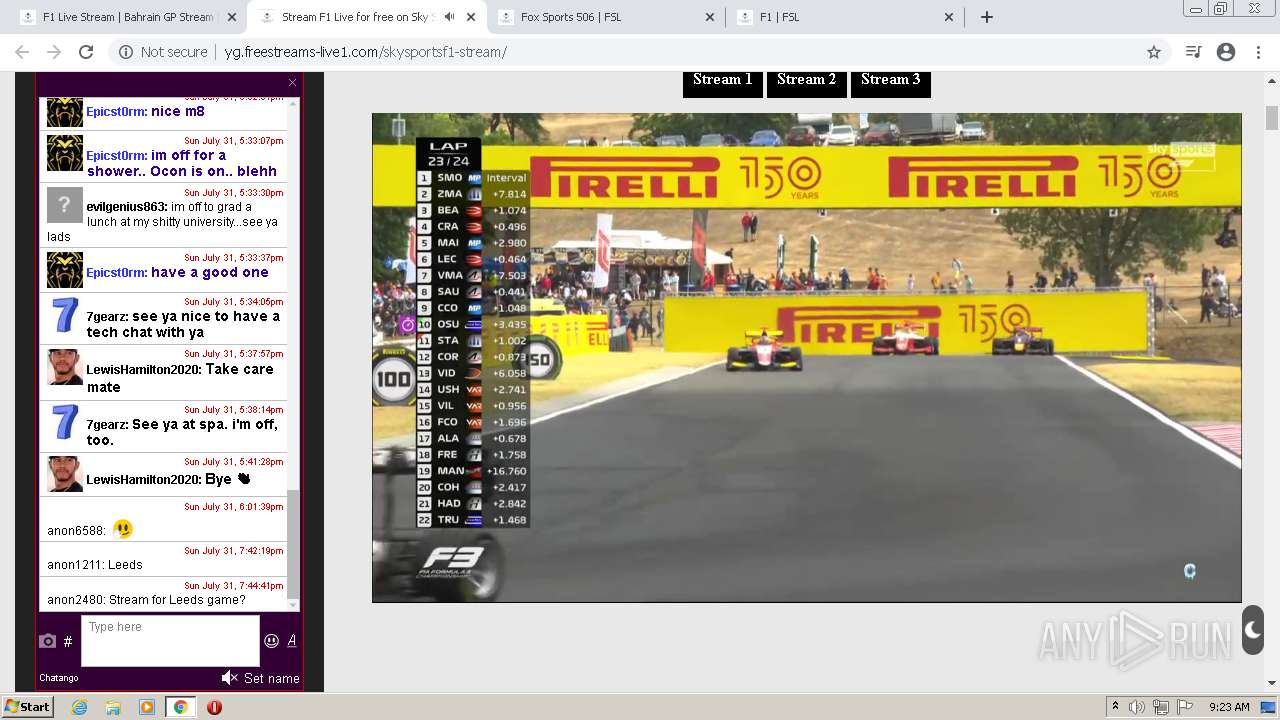This screenshot has height=720, width=1280.
Task: Open Windows Explorer folder in taskbar
Action: point(113,707)
